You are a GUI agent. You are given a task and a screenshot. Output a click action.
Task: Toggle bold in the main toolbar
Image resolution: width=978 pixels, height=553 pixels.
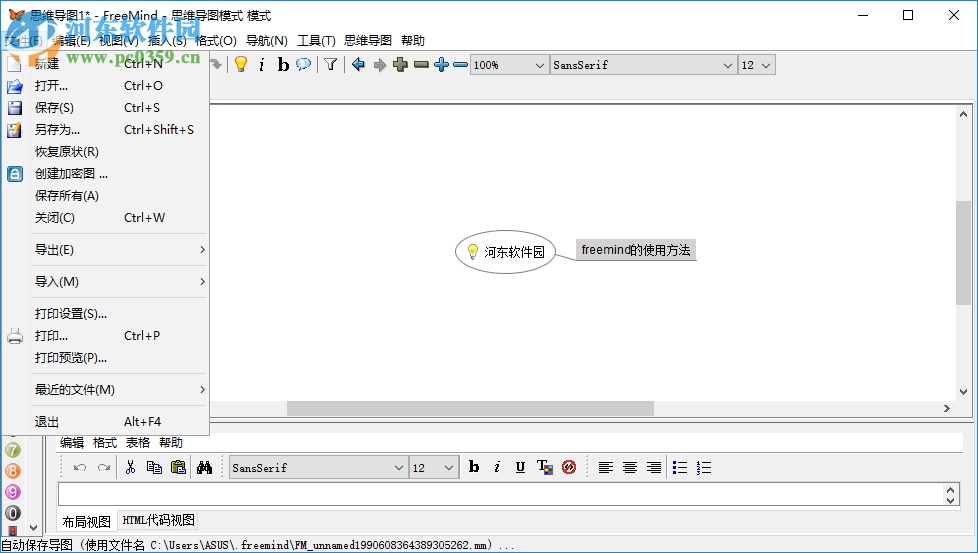(283, 64)
